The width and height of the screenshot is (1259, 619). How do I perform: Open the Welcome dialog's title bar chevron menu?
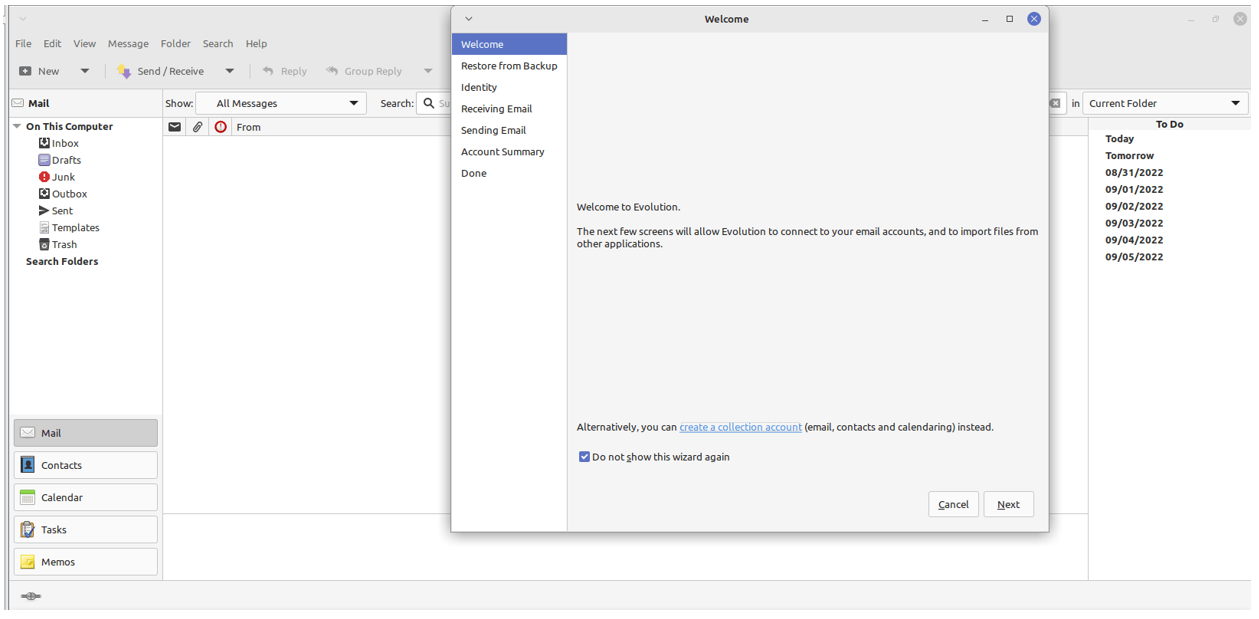point(469,19)
